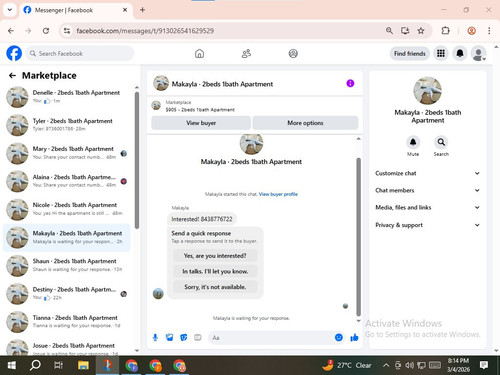This screenshot has height=375, width=500.
Task: Send a thumbs-up like
Action: click(354, 338)
